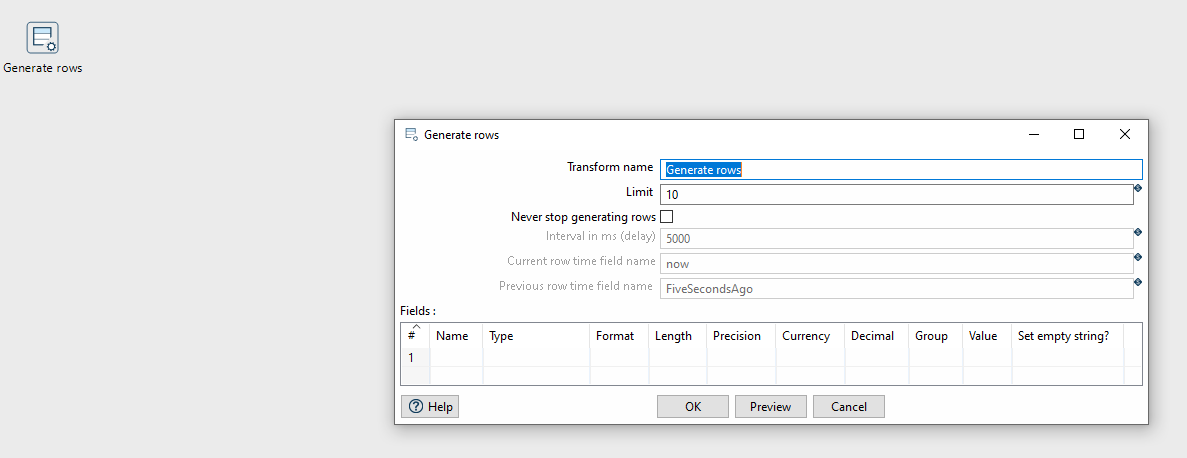Screen dimensions: 1187x458
Task: Click the Transform name text field
Action: (901, 170)
